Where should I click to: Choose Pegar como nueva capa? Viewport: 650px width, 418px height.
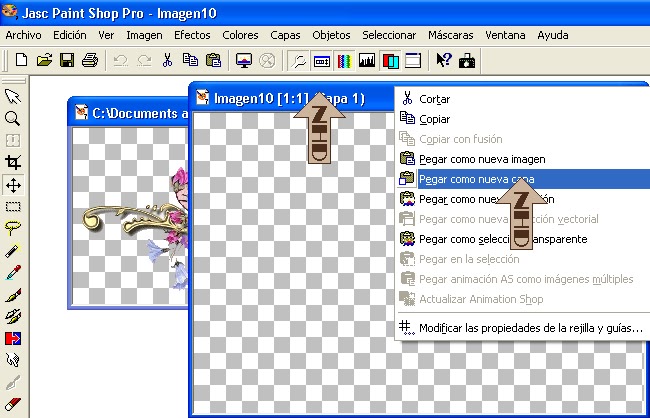point(523,179)
